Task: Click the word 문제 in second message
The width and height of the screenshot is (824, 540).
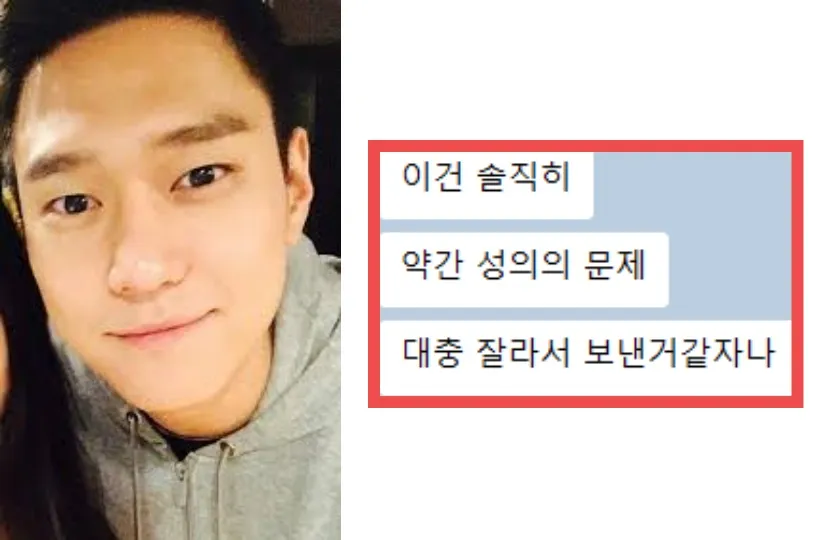Action: point(614,265)
